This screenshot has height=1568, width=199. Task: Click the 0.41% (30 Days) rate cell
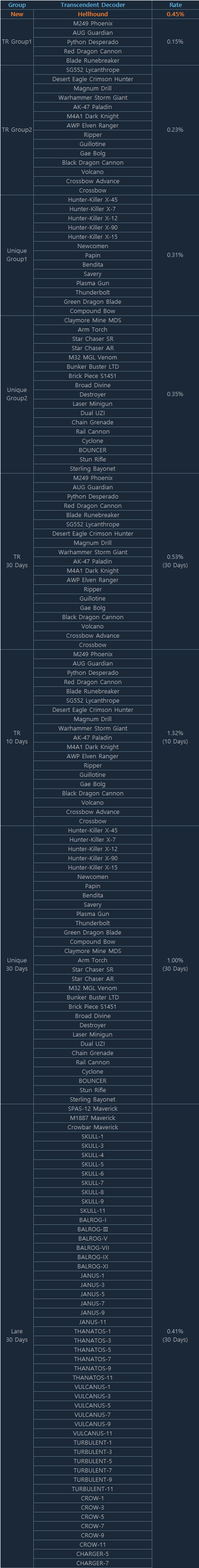pyautogui.click(x=175, y=1336)
